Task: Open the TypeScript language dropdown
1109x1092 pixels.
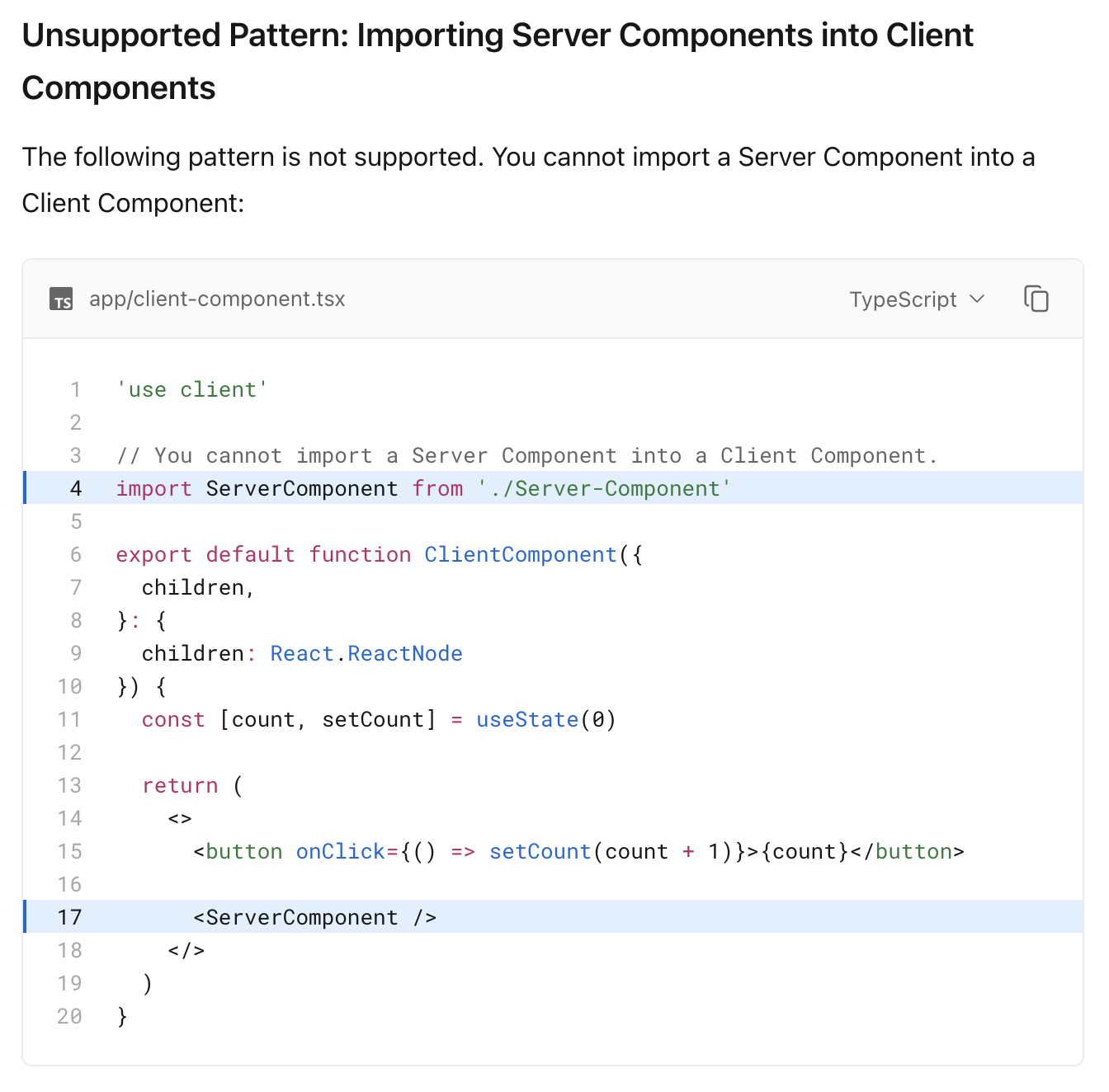Action: click(x=918, y=299)
